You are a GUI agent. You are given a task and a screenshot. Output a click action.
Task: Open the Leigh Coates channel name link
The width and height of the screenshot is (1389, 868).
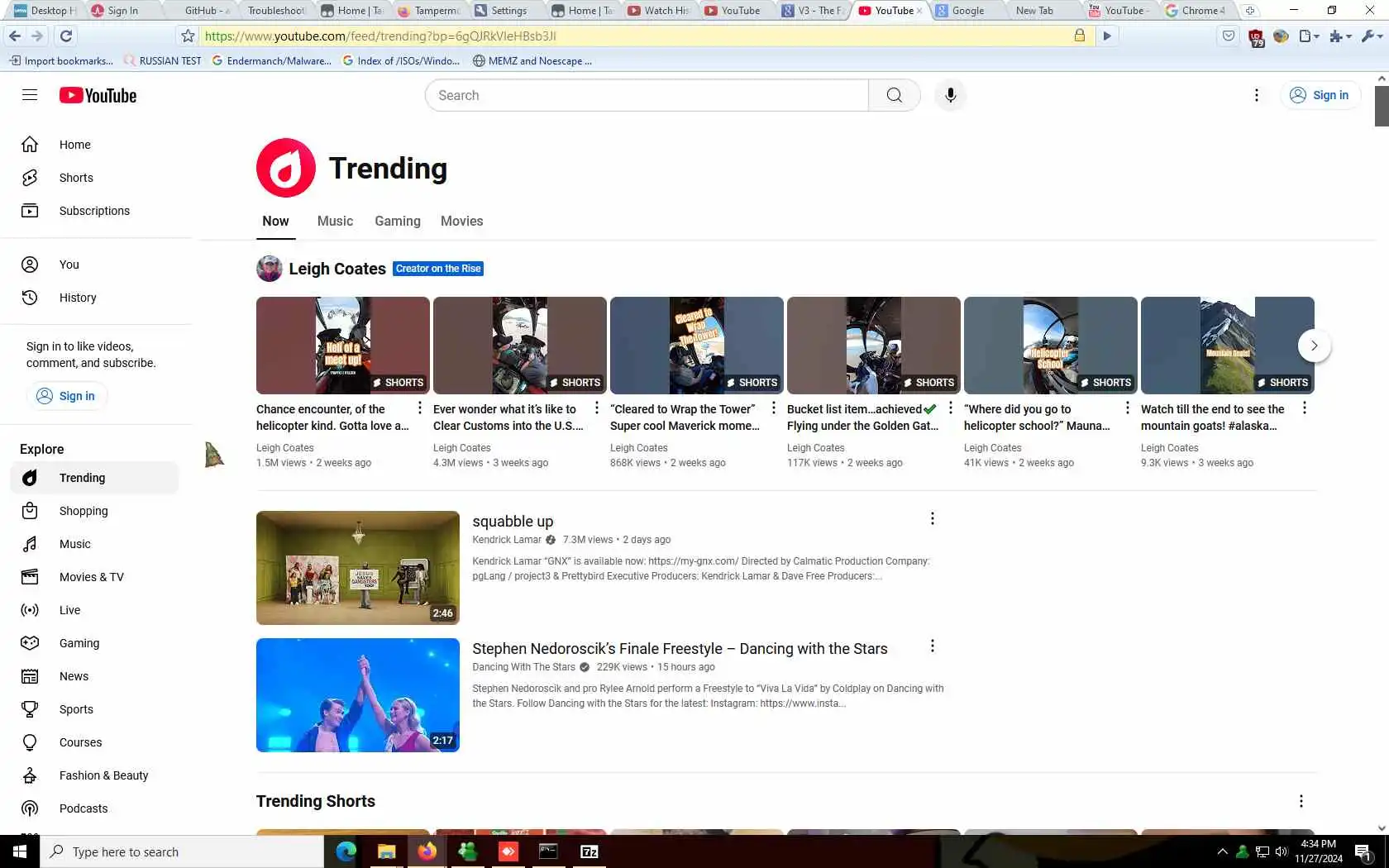click(x=337, y=269)
